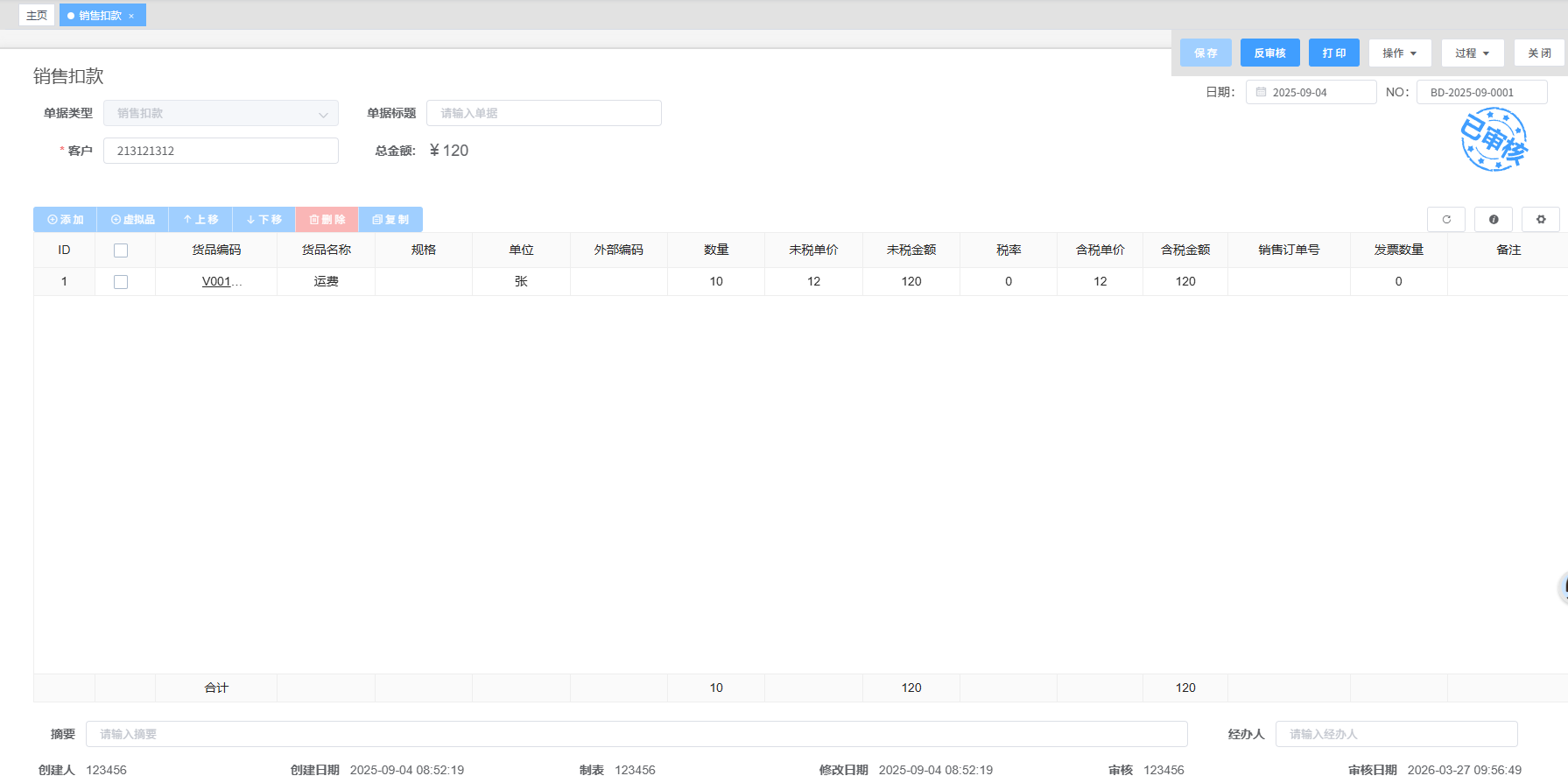Open table settings via the gear icon
Image resolution: width=1568 pixels, height=783 pixels.
point(1541,220)
